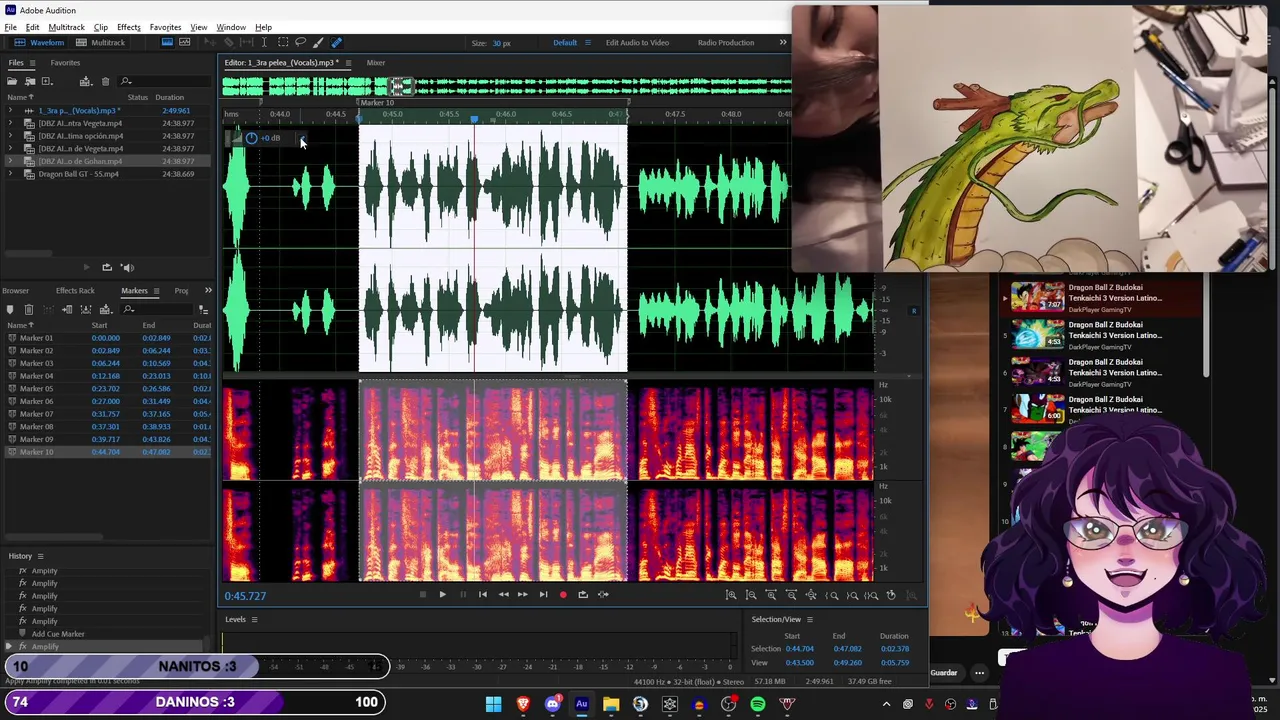Expand [DBZ AI...ntra Vegeta.mp4 file entry
Image resolution: width=1280 pixels, height=720 pixels.
pos(10,123)
